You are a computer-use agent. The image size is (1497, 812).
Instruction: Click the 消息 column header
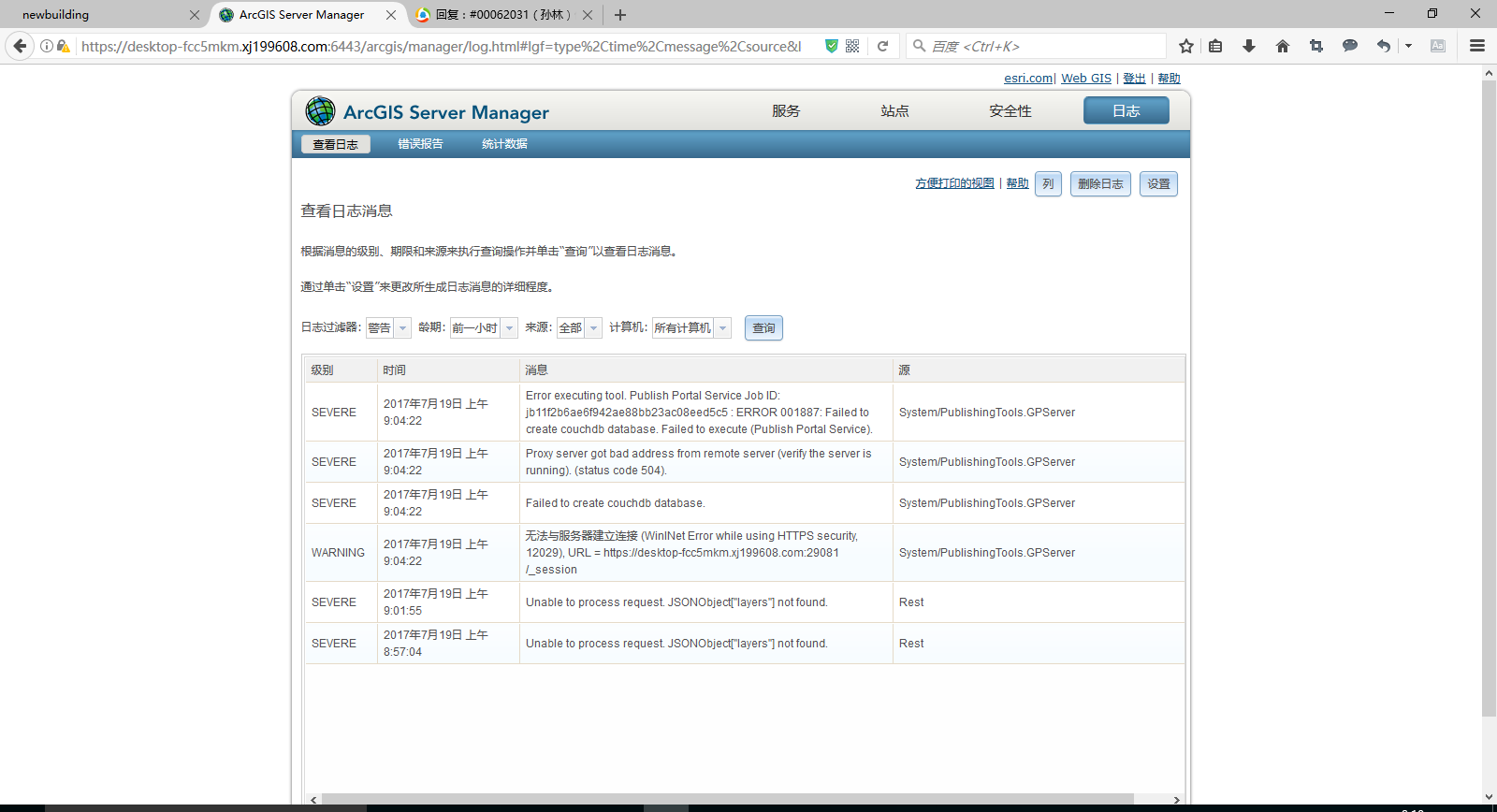tap(705, 370)
